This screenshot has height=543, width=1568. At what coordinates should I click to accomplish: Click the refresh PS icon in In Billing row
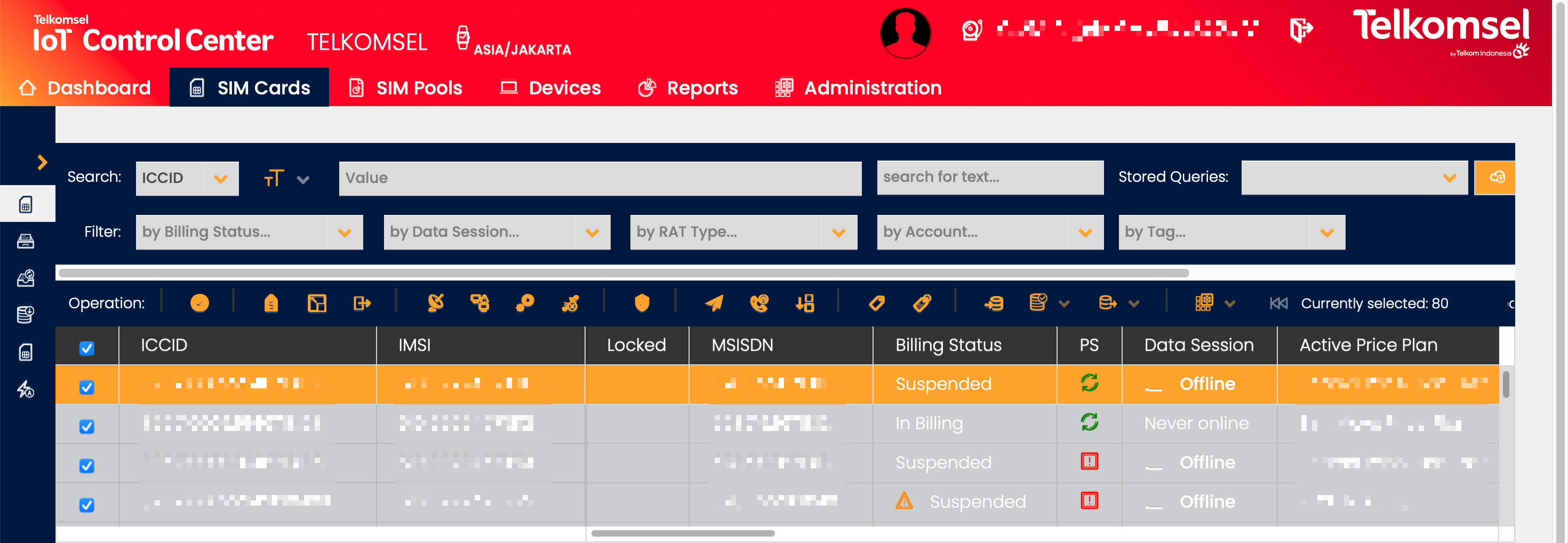pos(1089,422)
